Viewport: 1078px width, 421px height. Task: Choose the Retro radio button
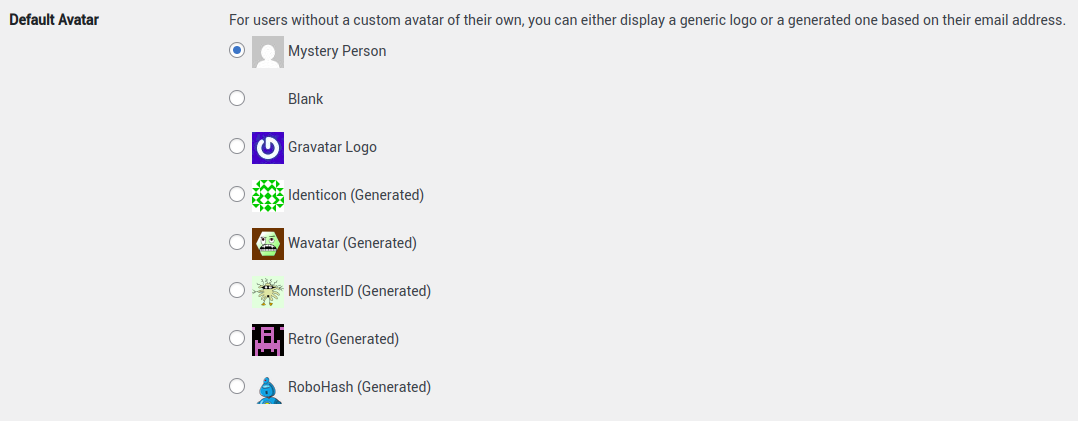pyautogui.click(x=237, y=338)
